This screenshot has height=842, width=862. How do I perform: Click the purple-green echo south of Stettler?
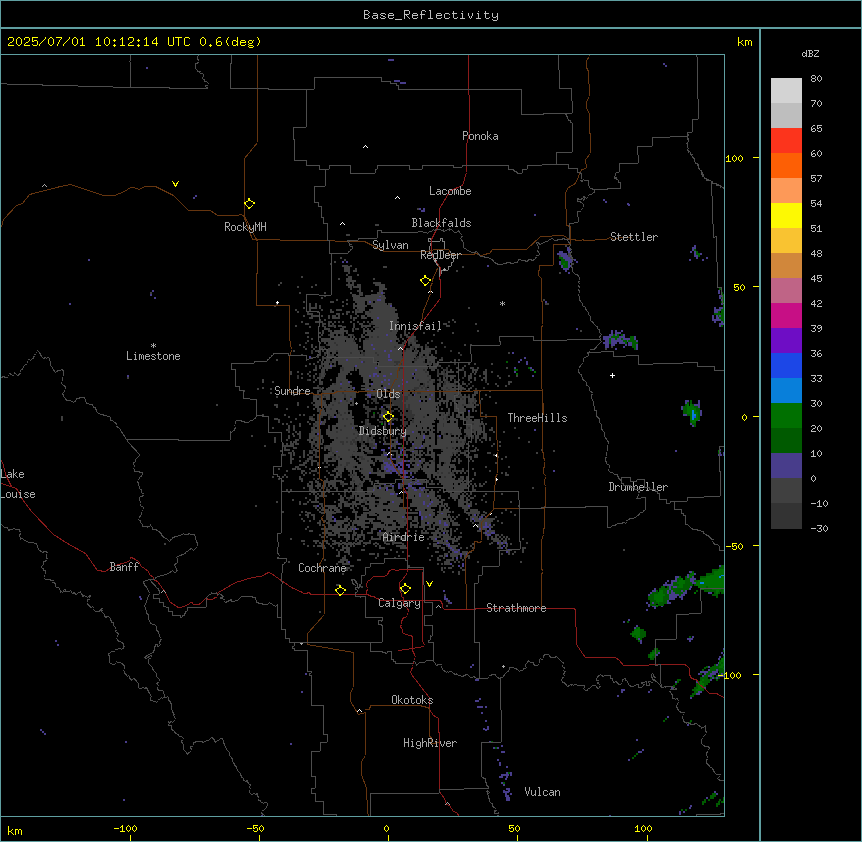point(621,340)
